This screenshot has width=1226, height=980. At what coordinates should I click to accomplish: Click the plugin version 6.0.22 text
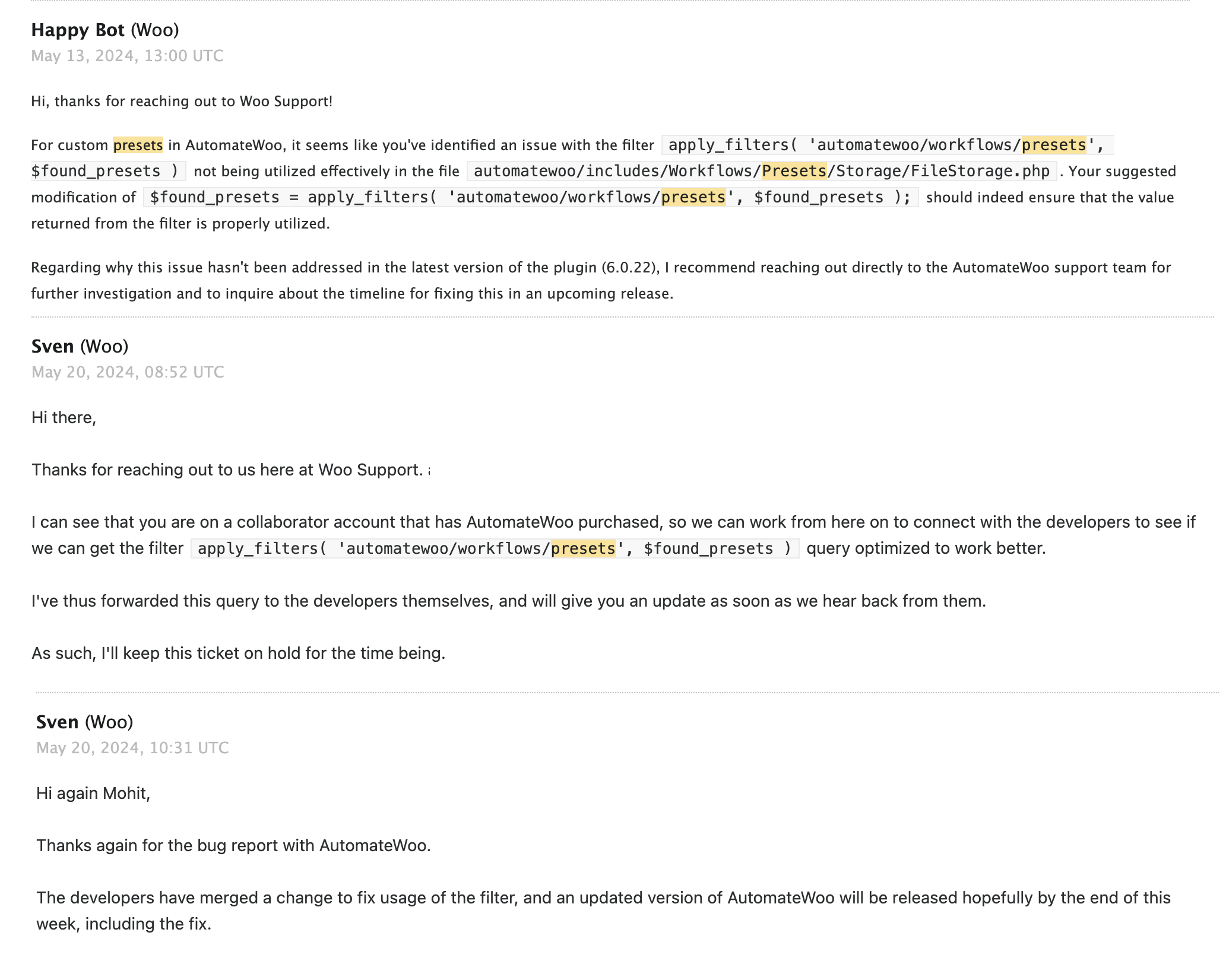[629, 267]
